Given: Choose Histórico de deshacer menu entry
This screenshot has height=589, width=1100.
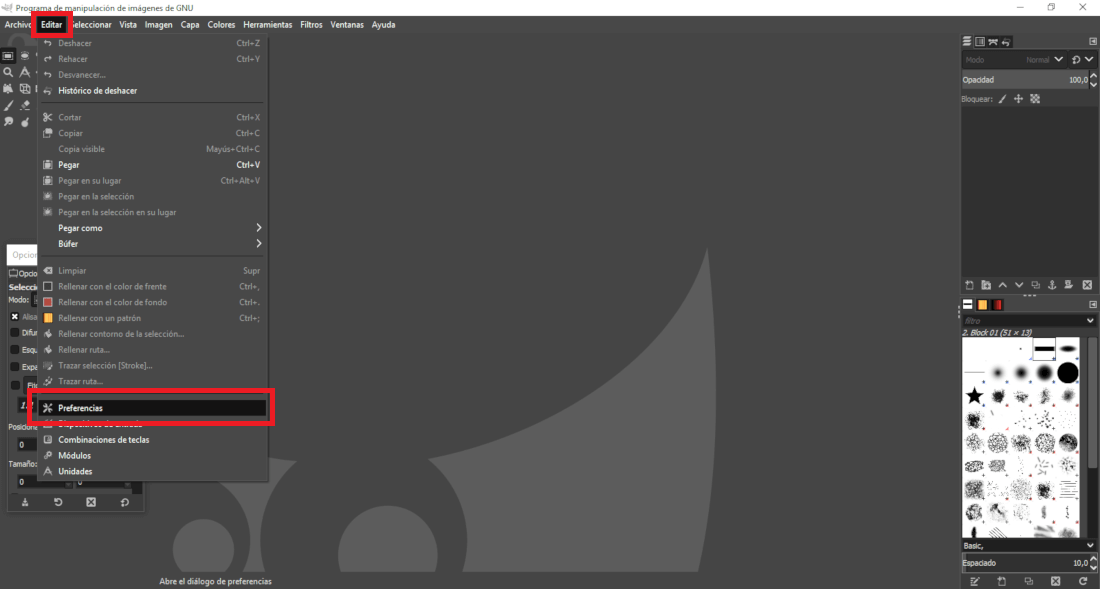Looking at the screenshot, I should click(x=153, y=90).
